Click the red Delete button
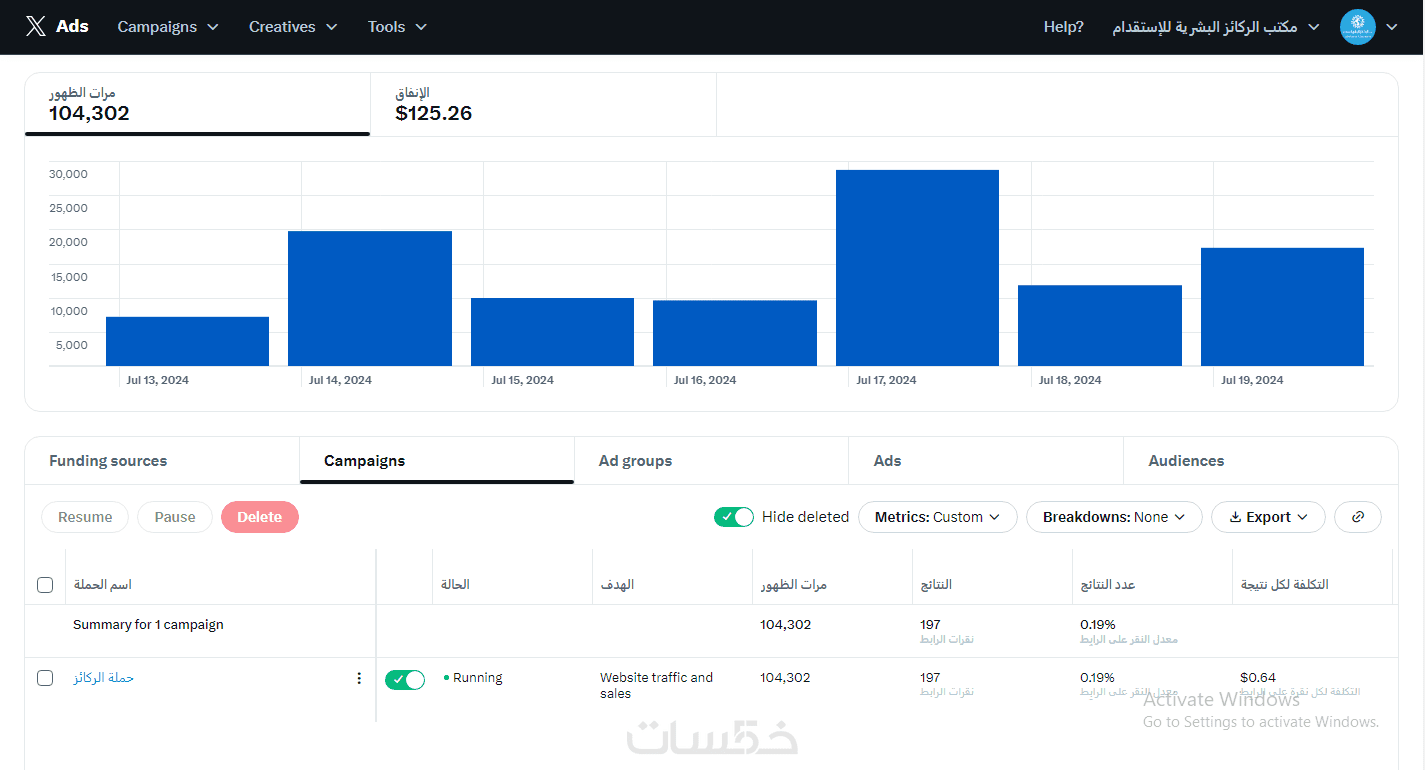Screen dimensions: 1425x770 (x=260, y=517)
